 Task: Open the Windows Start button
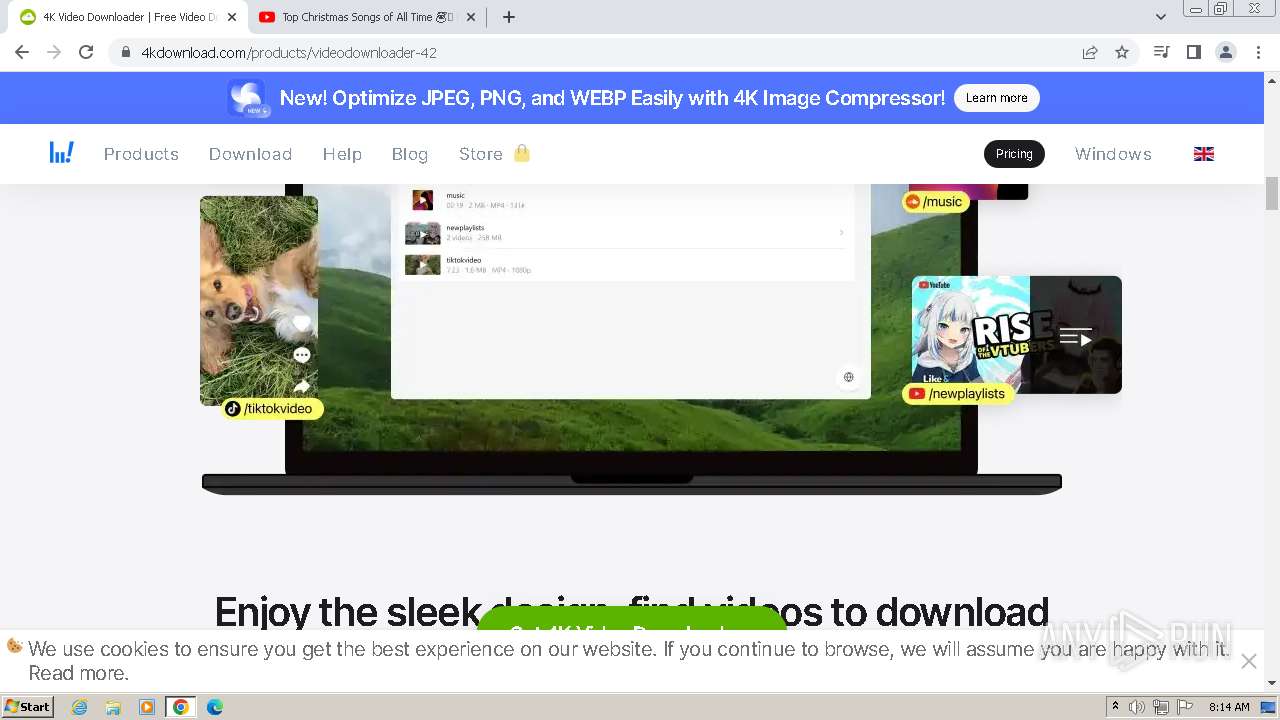point(27,707)
